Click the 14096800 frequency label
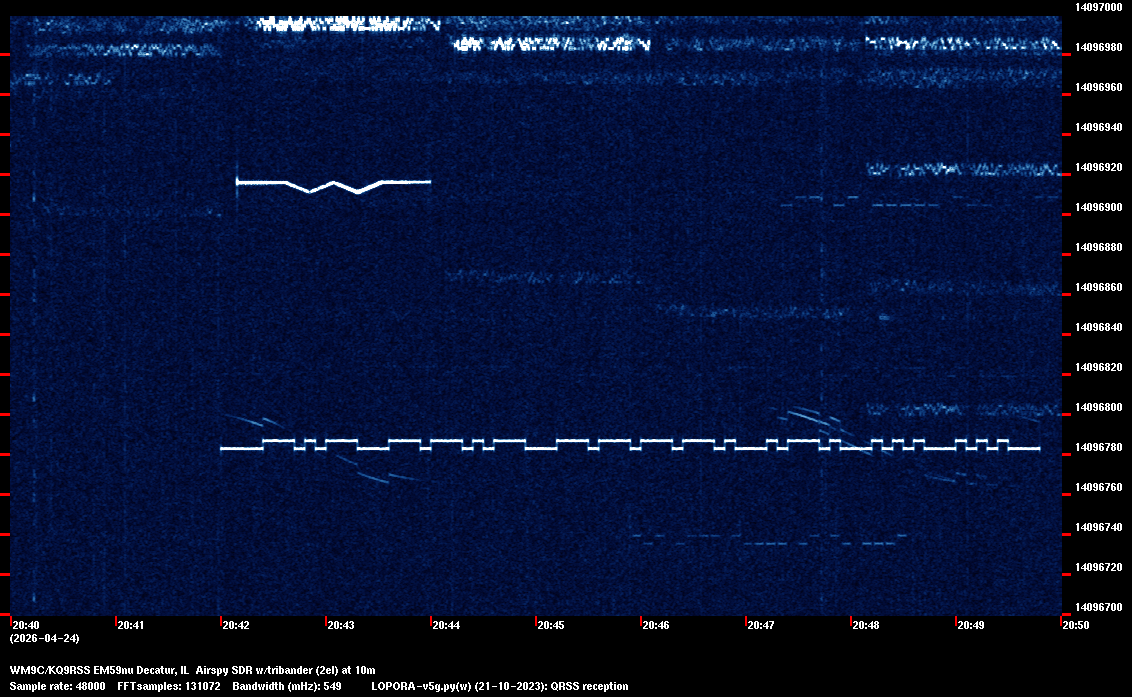 pyautogui.click(x=1099, y=407)
